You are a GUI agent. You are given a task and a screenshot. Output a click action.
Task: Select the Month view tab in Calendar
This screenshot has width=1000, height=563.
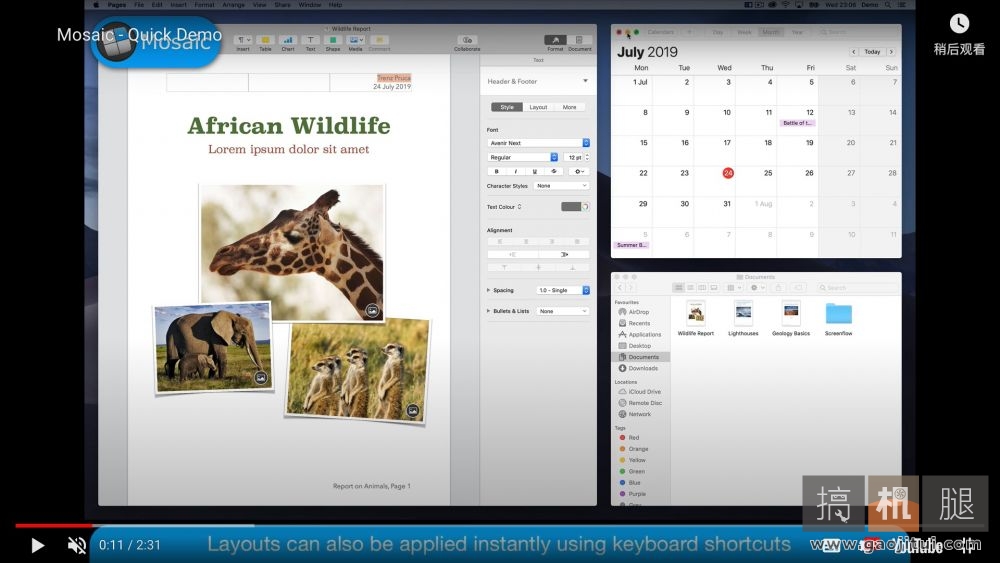(771, 32)
